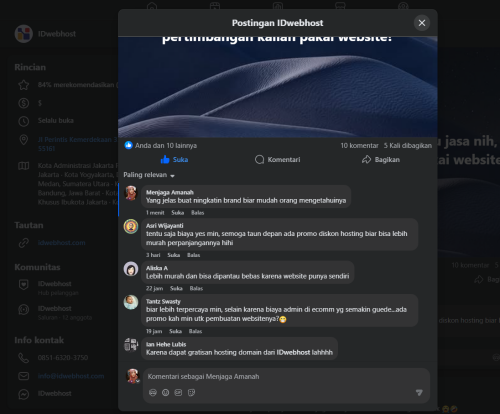Click the email envelope icon under Info kontak
Screen dimensions: 500x414
click(x=24, y=376)
